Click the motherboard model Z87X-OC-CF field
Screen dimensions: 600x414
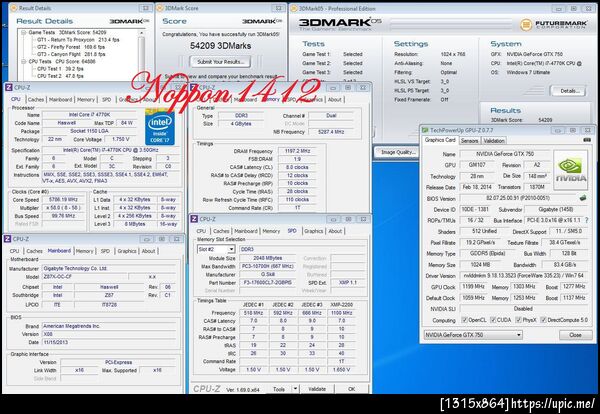(x=84, y=277)
